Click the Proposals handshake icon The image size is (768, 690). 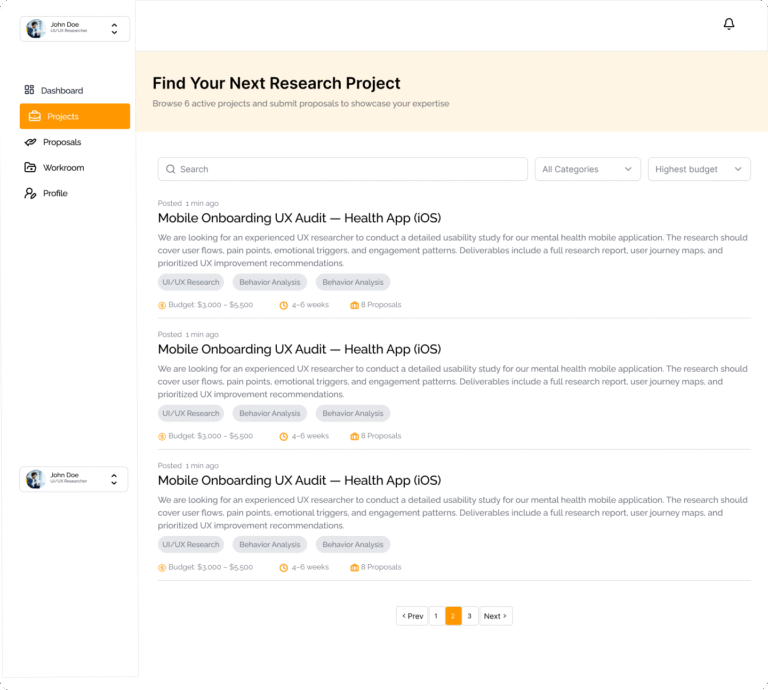pos(30,142)
